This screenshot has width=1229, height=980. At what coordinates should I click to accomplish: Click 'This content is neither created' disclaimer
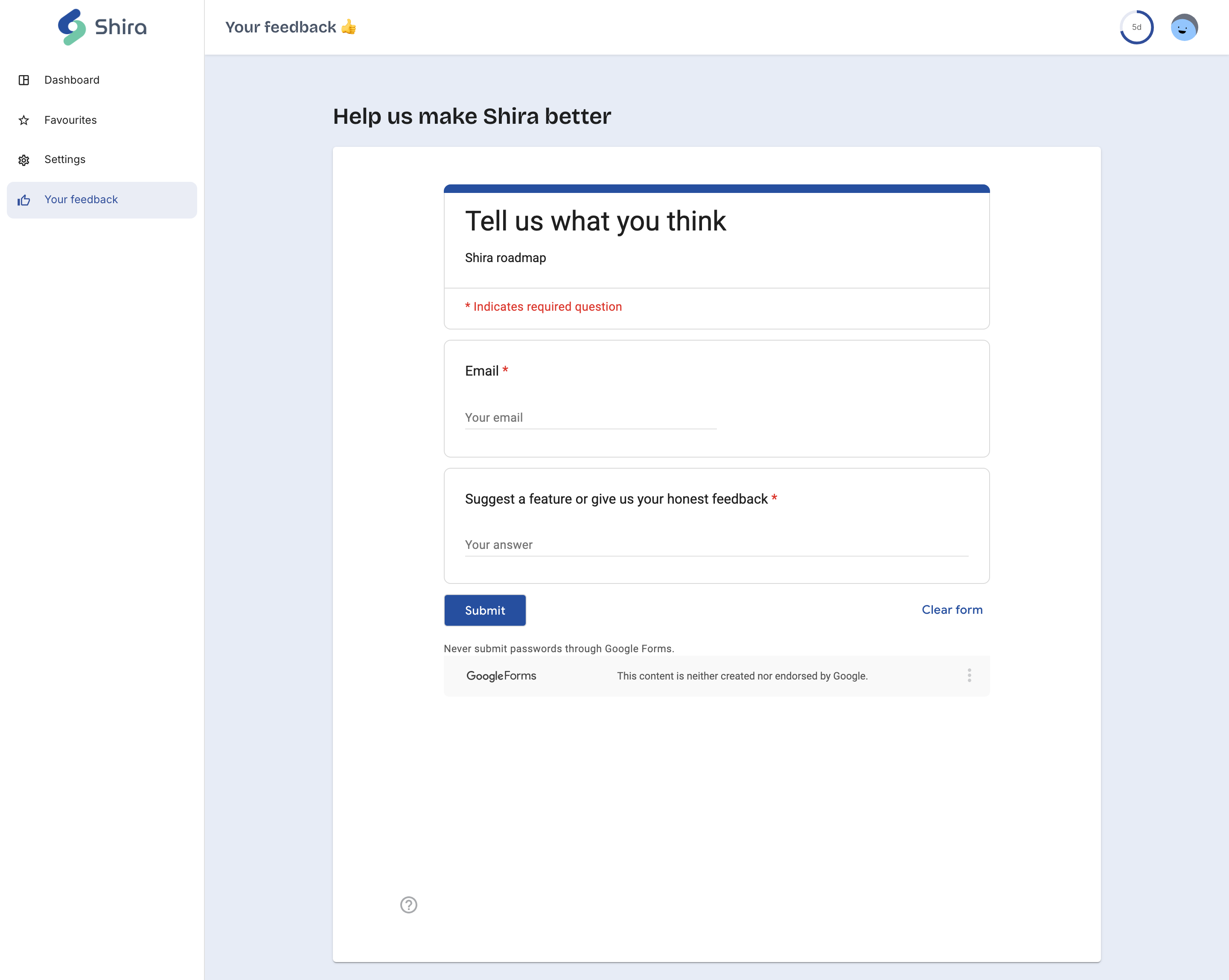click(x=742, y=676)
